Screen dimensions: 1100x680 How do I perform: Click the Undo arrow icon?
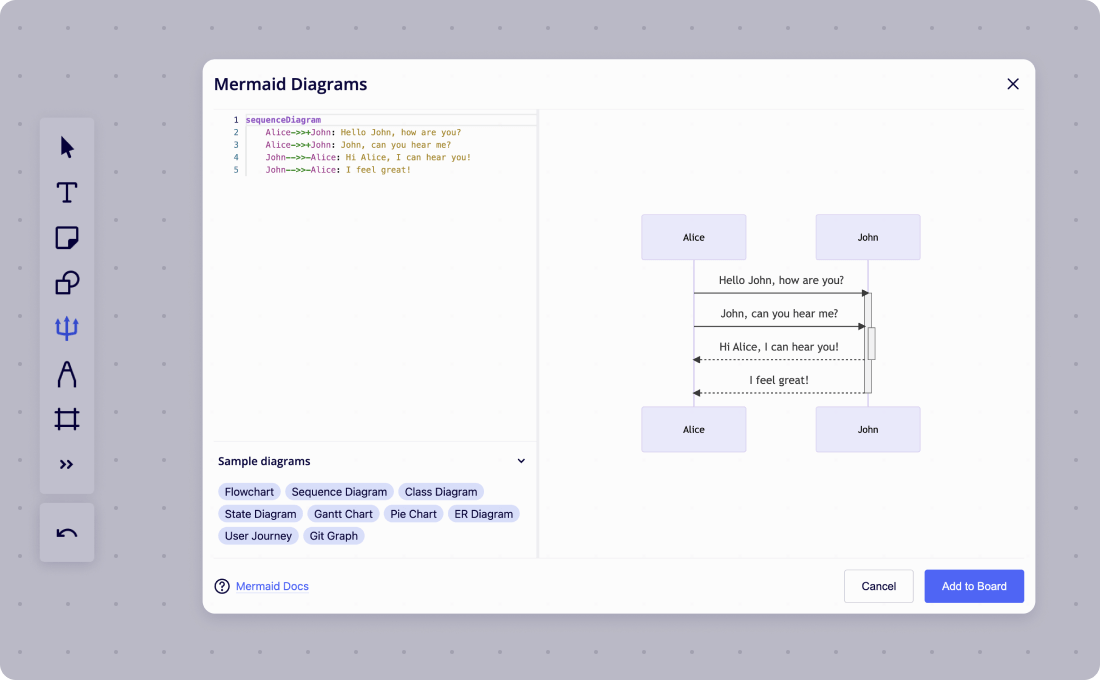(66, 532)
